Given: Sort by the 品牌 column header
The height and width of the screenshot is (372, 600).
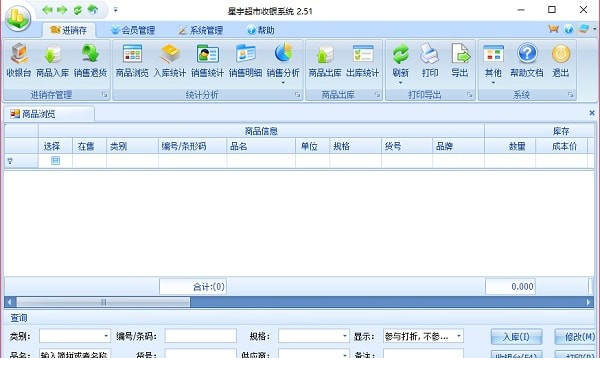Looking at the screenshot, I should coord(458,146).
